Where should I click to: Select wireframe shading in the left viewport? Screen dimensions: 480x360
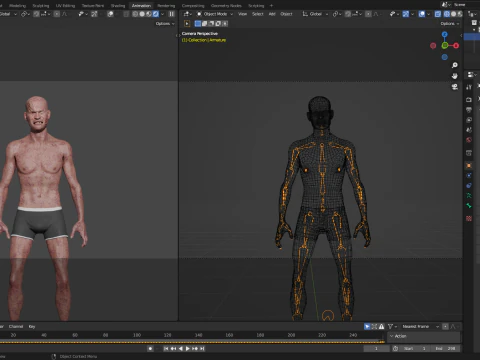coord(135,14)
